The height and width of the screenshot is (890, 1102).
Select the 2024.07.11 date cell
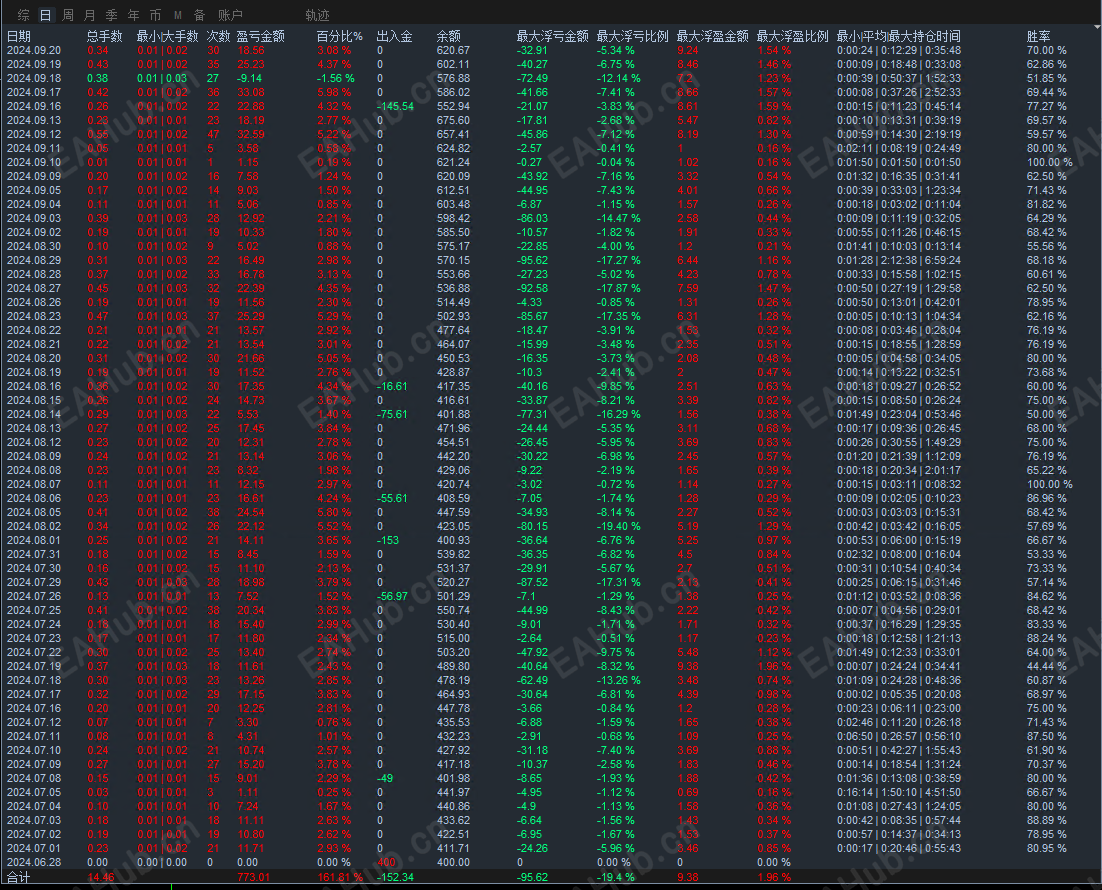[34, 737]
